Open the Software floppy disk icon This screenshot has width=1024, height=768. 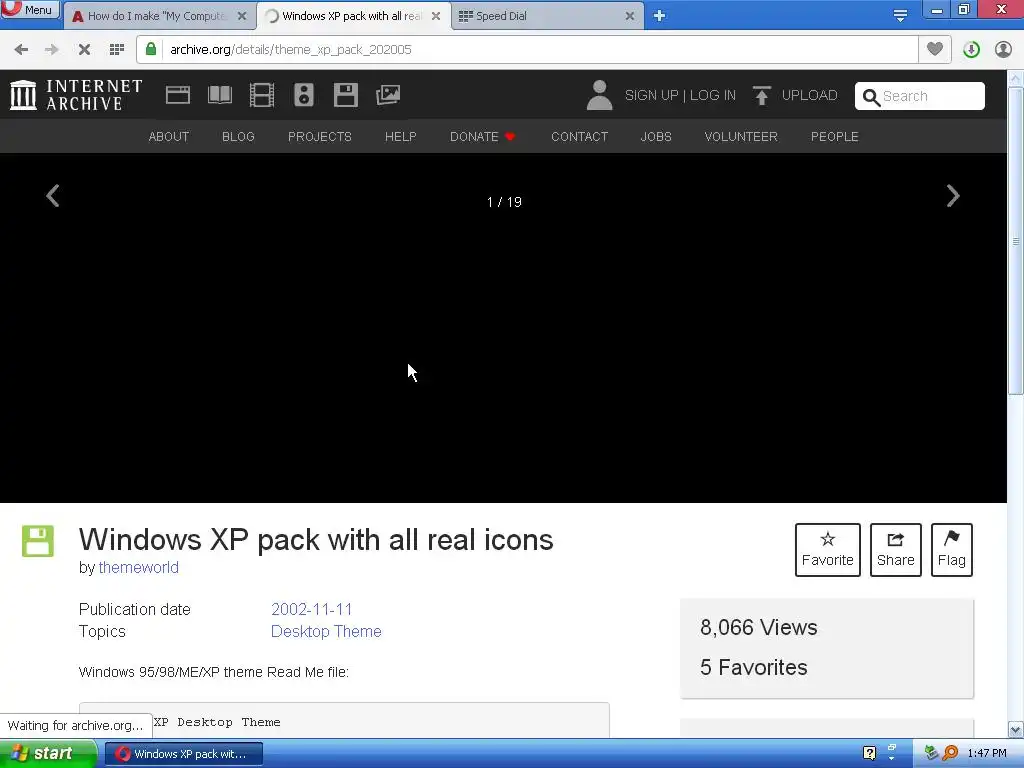[x=345, y=95]
